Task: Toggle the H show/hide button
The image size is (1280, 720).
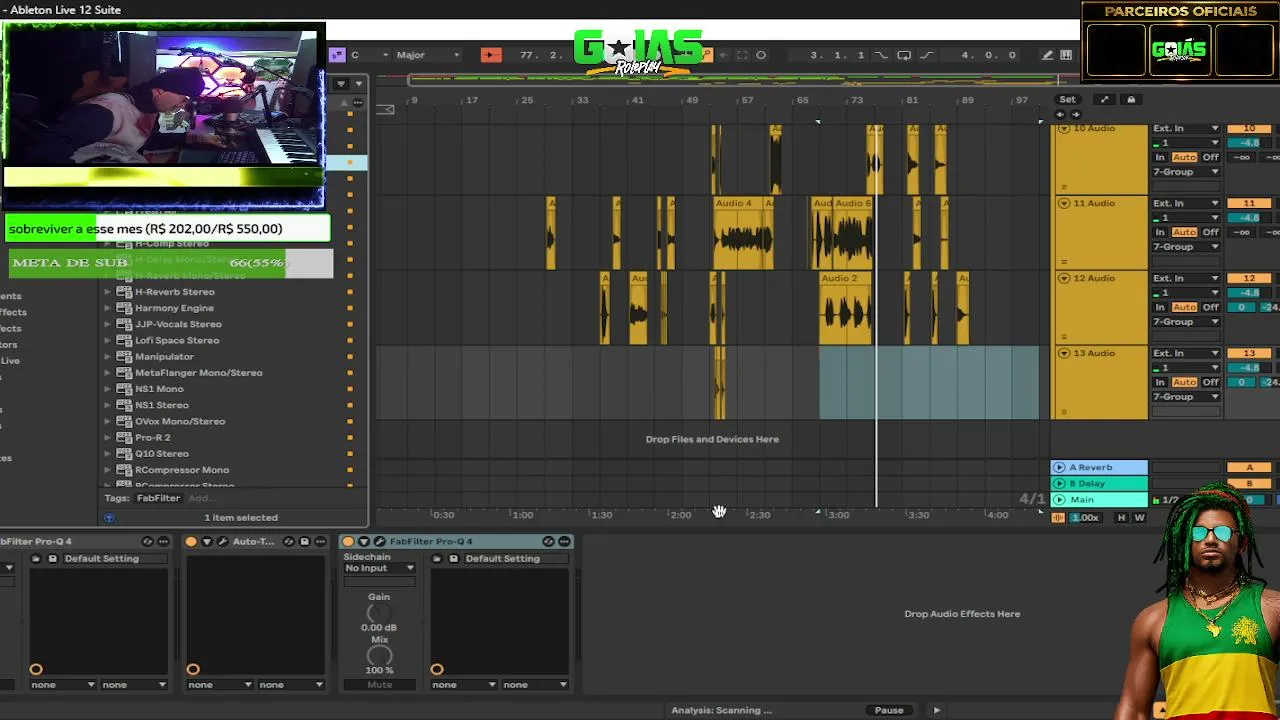Action: pyautogui.click(x=1121, y=518)
